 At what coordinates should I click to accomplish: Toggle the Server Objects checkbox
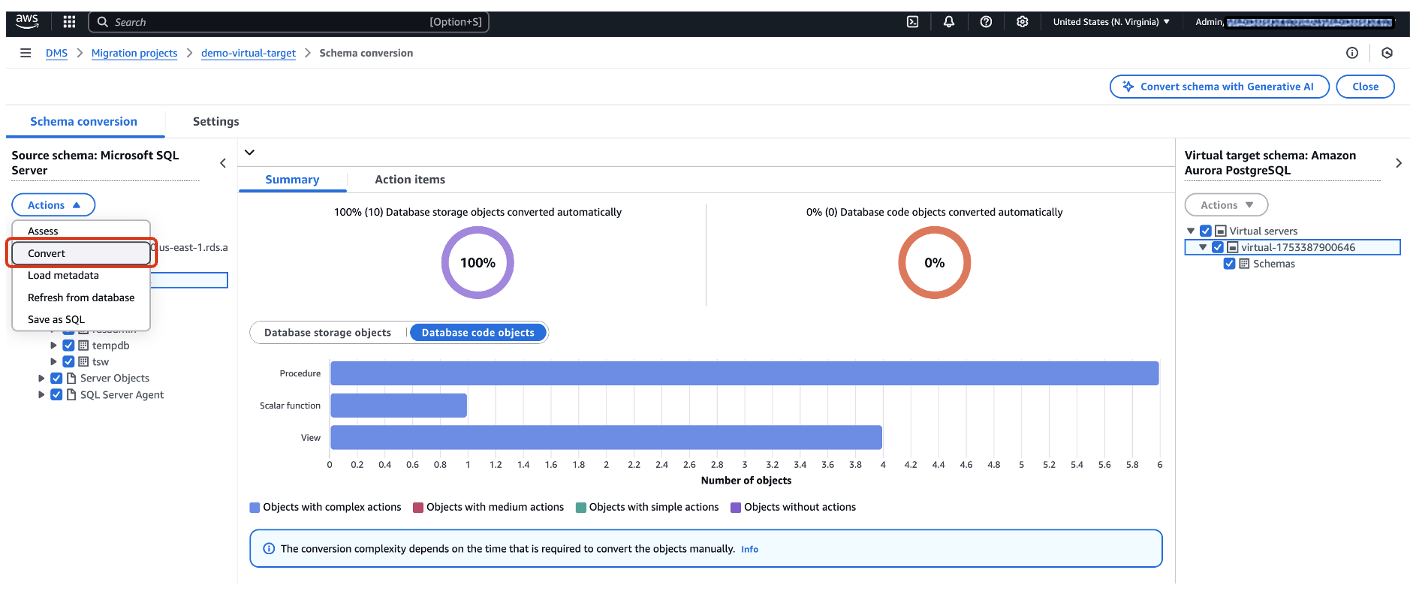pyautogui.click(x=57, y=378)
